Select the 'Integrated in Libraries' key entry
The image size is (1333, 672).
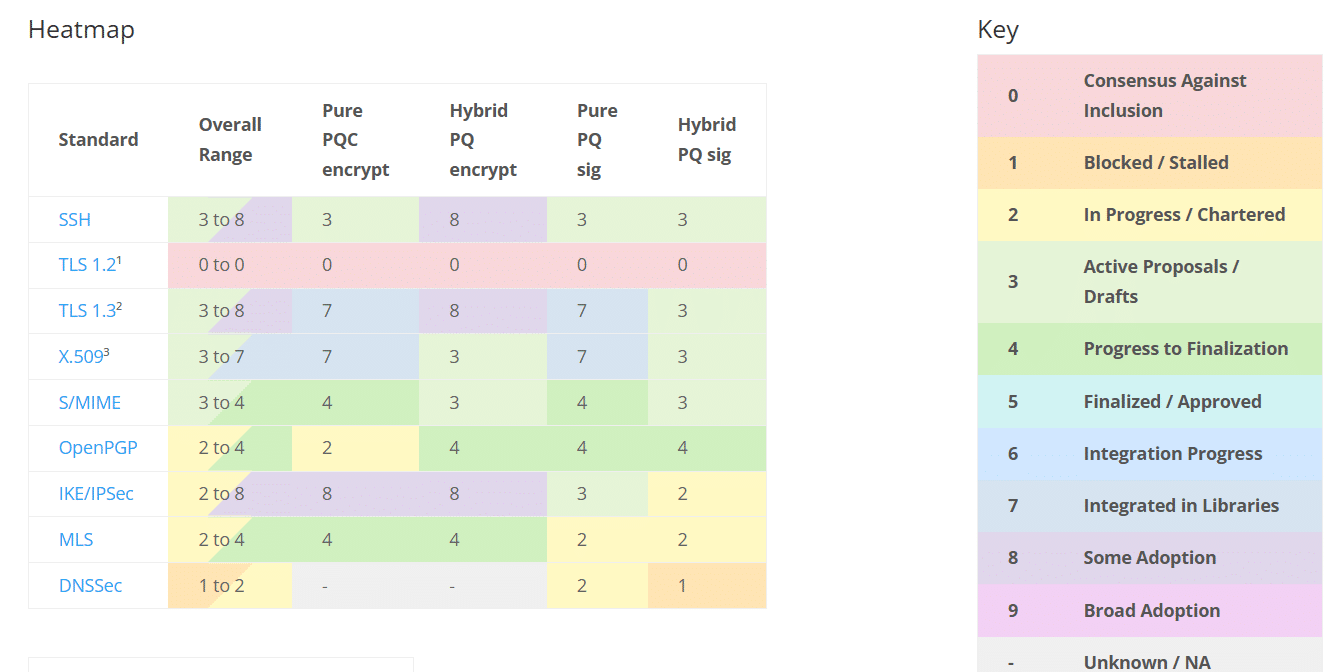1180,506
